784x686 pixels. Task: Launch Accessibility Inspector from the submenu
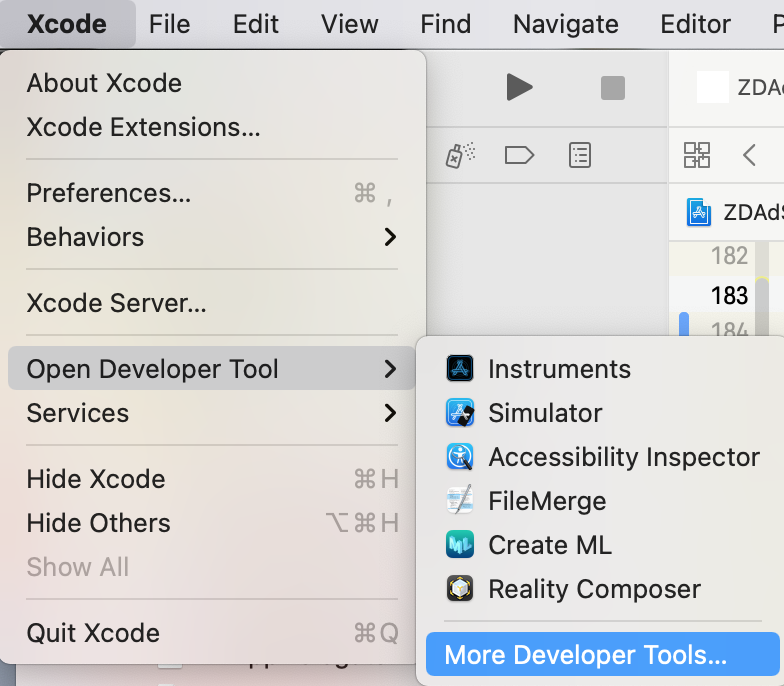point(602,457)
